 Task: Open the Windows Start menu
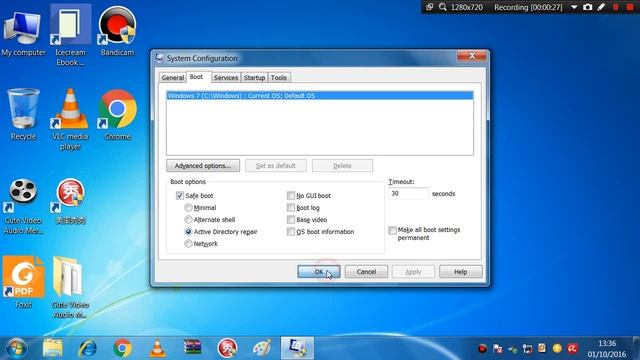[x=16, y=348]
